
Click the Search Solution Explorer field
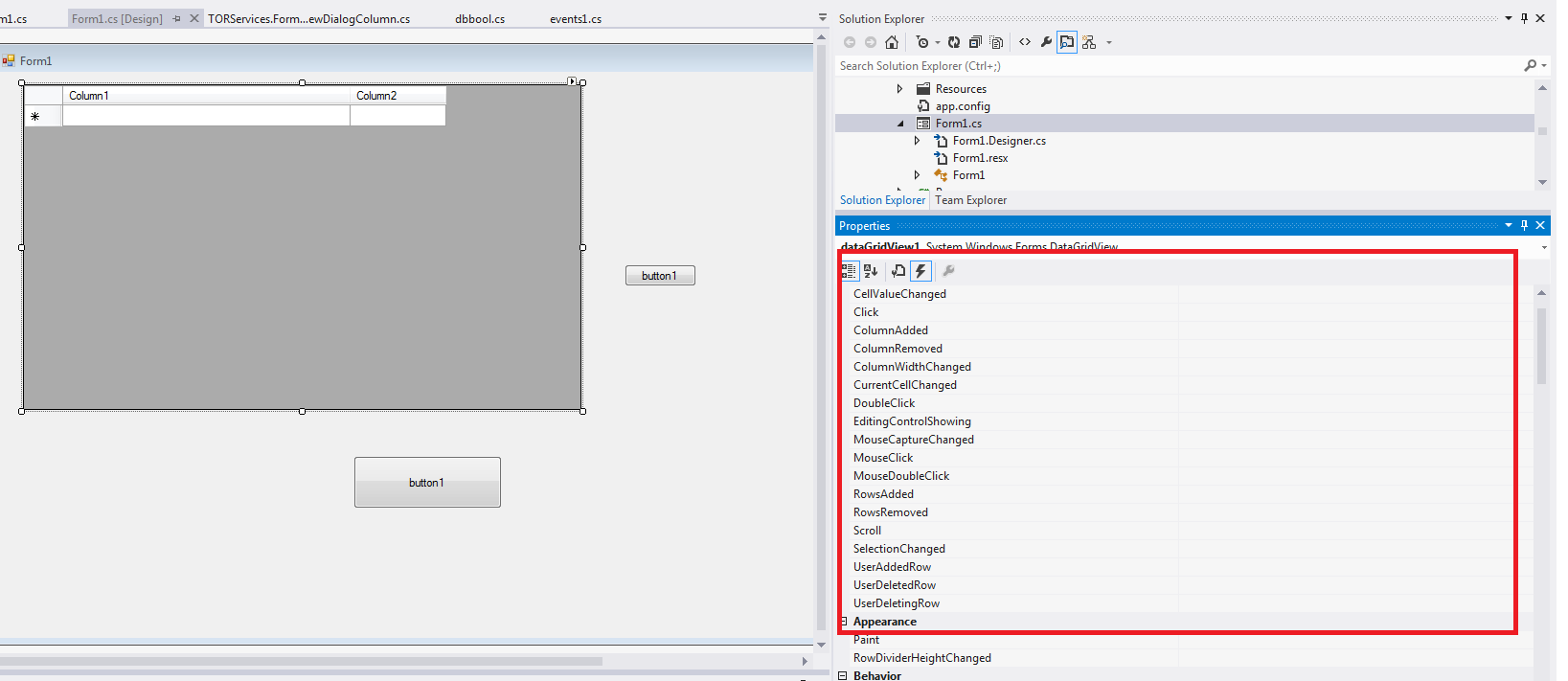click(x=1178, y=66)
